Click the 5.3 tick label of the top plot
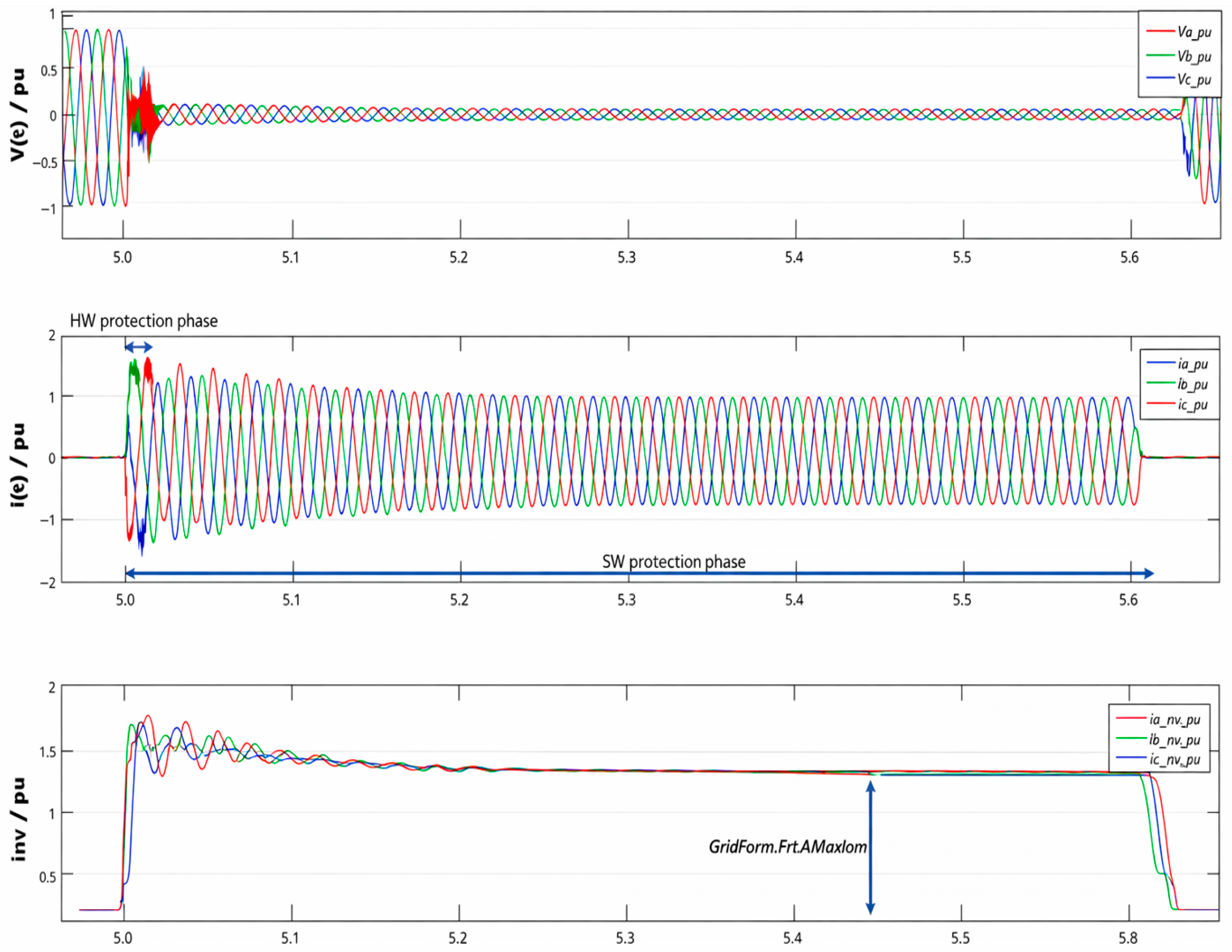Screen dimensions: 1232x952 pyautogui.click(x=626, y=258)
